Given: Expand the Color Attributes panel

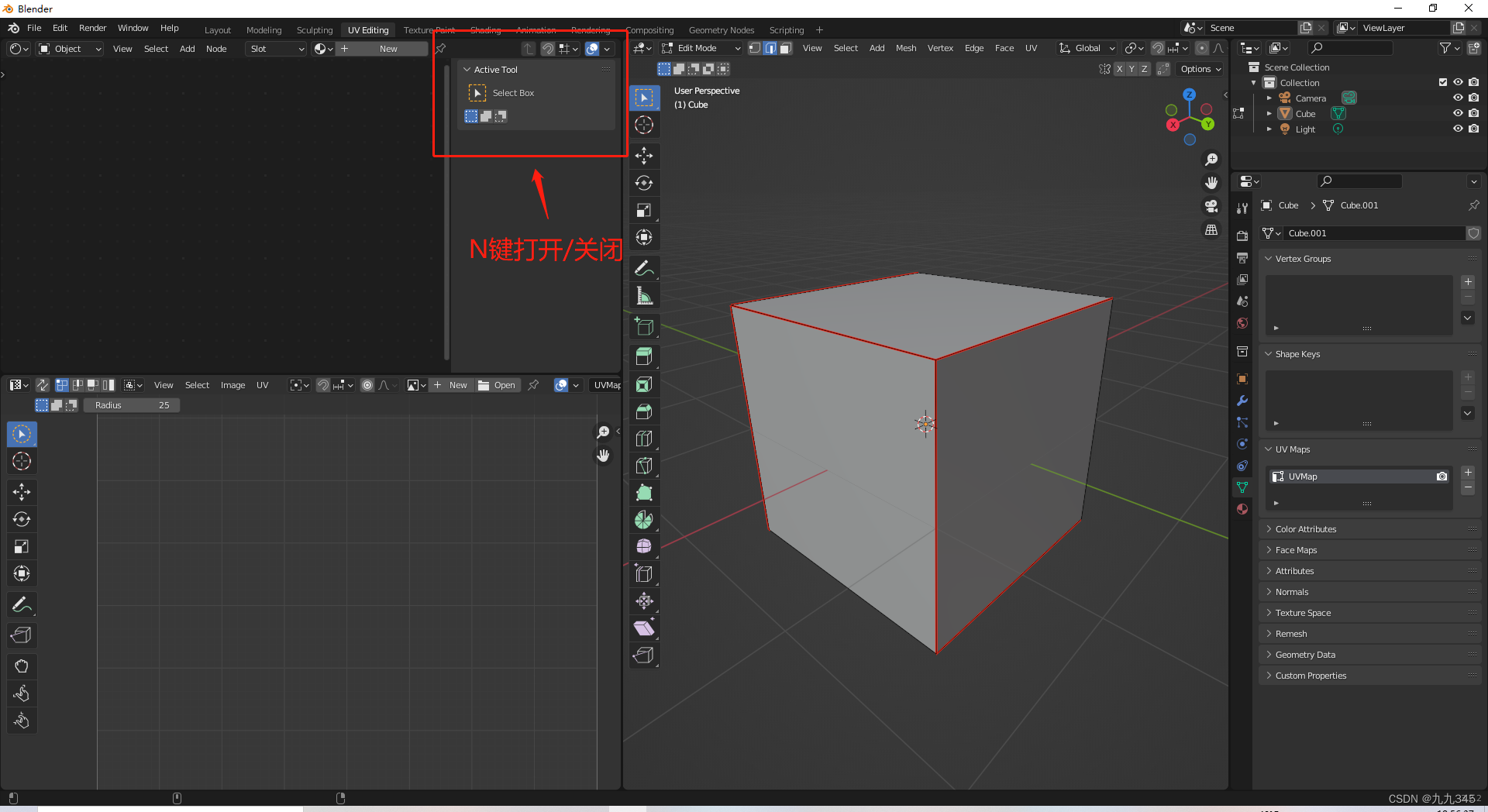Looking at the screenshot, I should (1306, 529).
